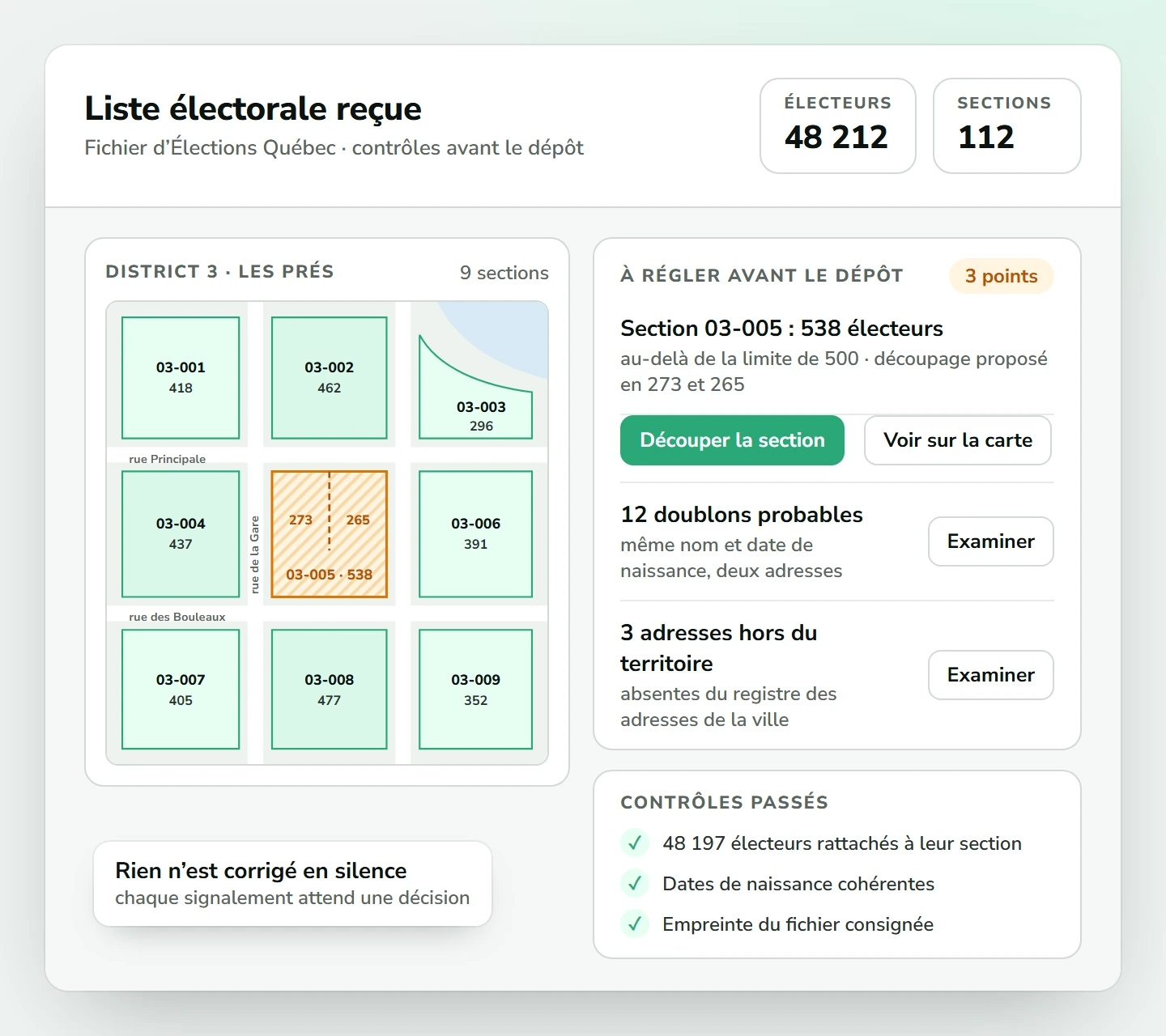The width and height of the screenshot is (1166, 1036).
Task: Select section 03-009 on the map
Action: 475,690
